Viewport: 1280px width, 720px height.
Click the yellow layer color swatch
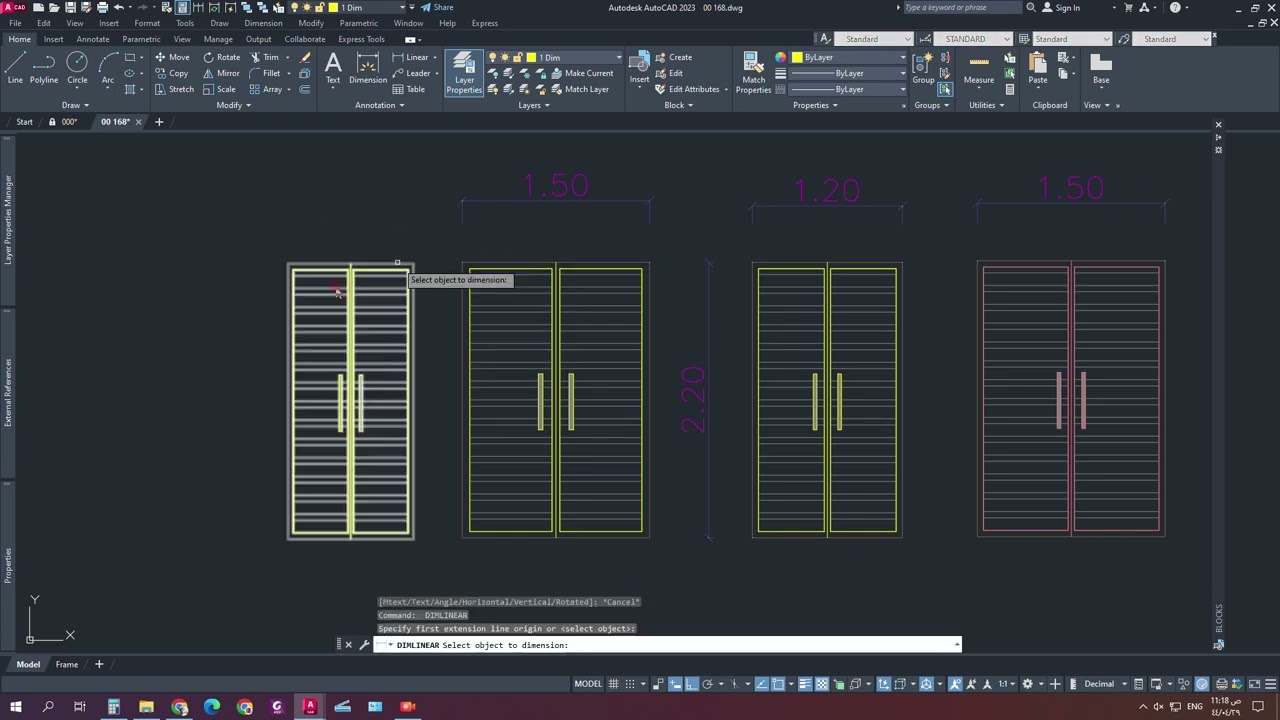pyautogui.click(x=531, y=57)
